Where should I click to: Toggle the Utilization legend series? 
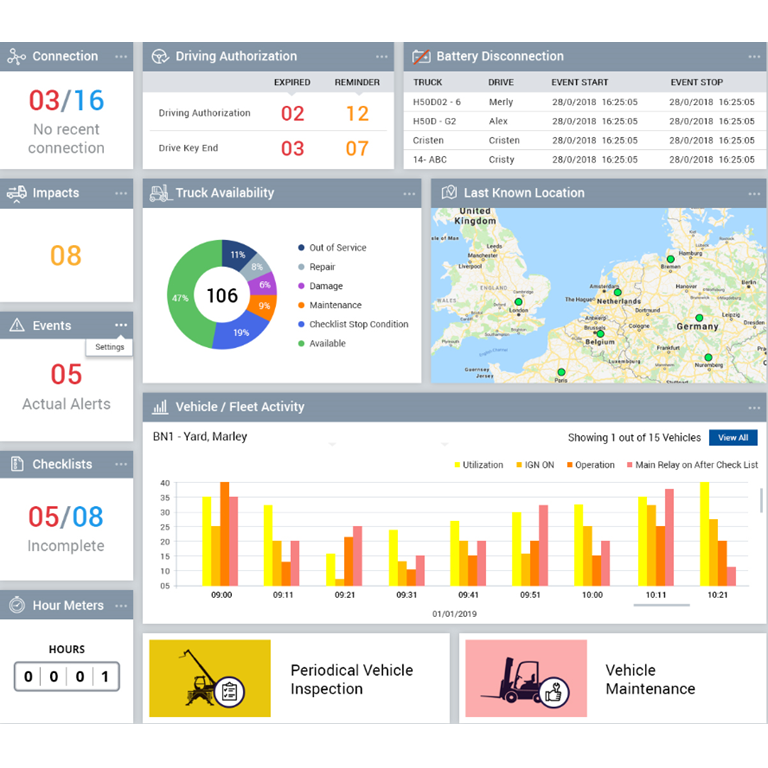482,465
